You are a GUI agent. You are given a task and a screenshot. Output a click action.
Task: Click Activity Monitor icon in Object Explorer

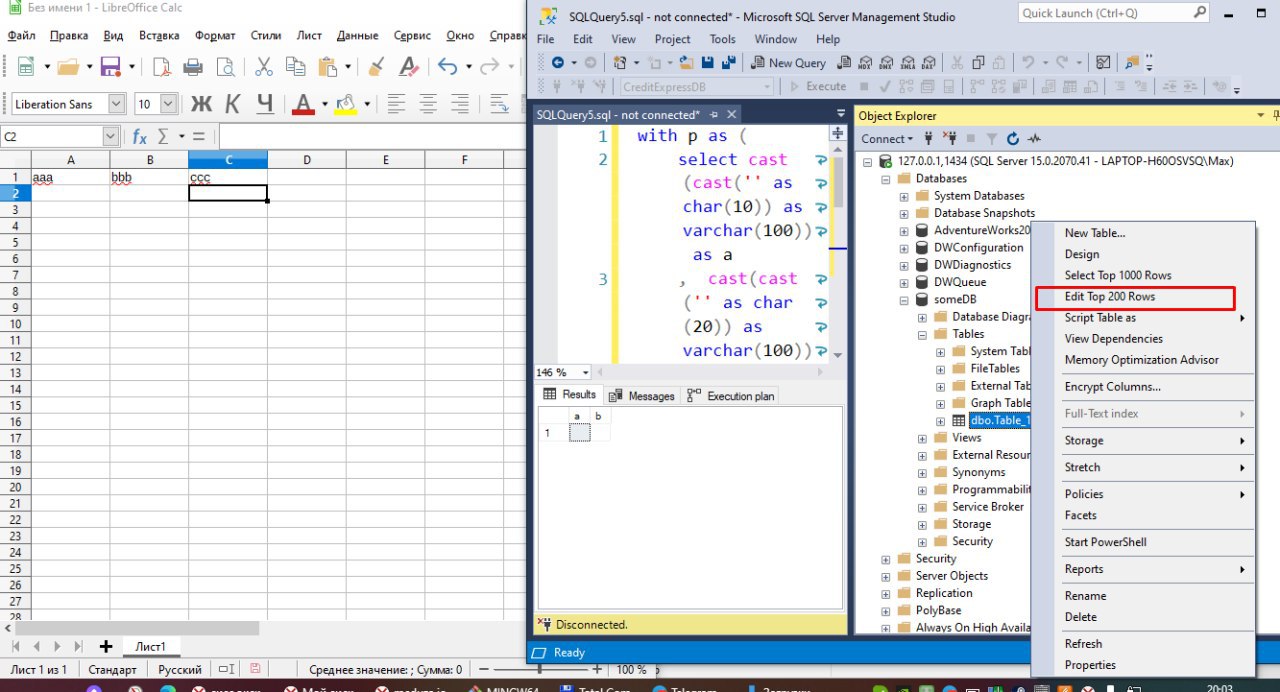tap(1034, 139)
